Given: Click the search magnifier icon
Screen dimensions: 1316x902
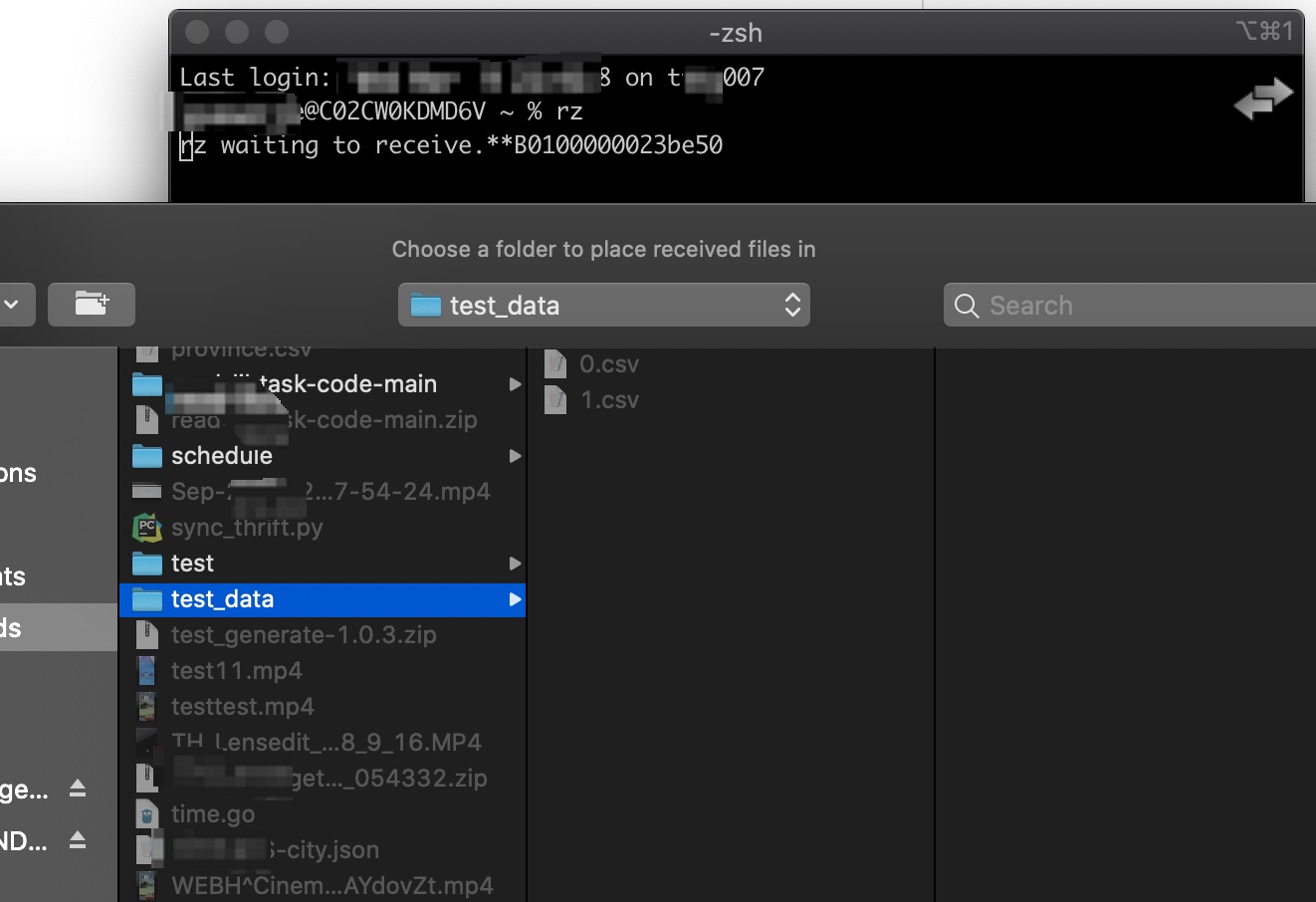Looking at the screenshot, I should 966,306.
